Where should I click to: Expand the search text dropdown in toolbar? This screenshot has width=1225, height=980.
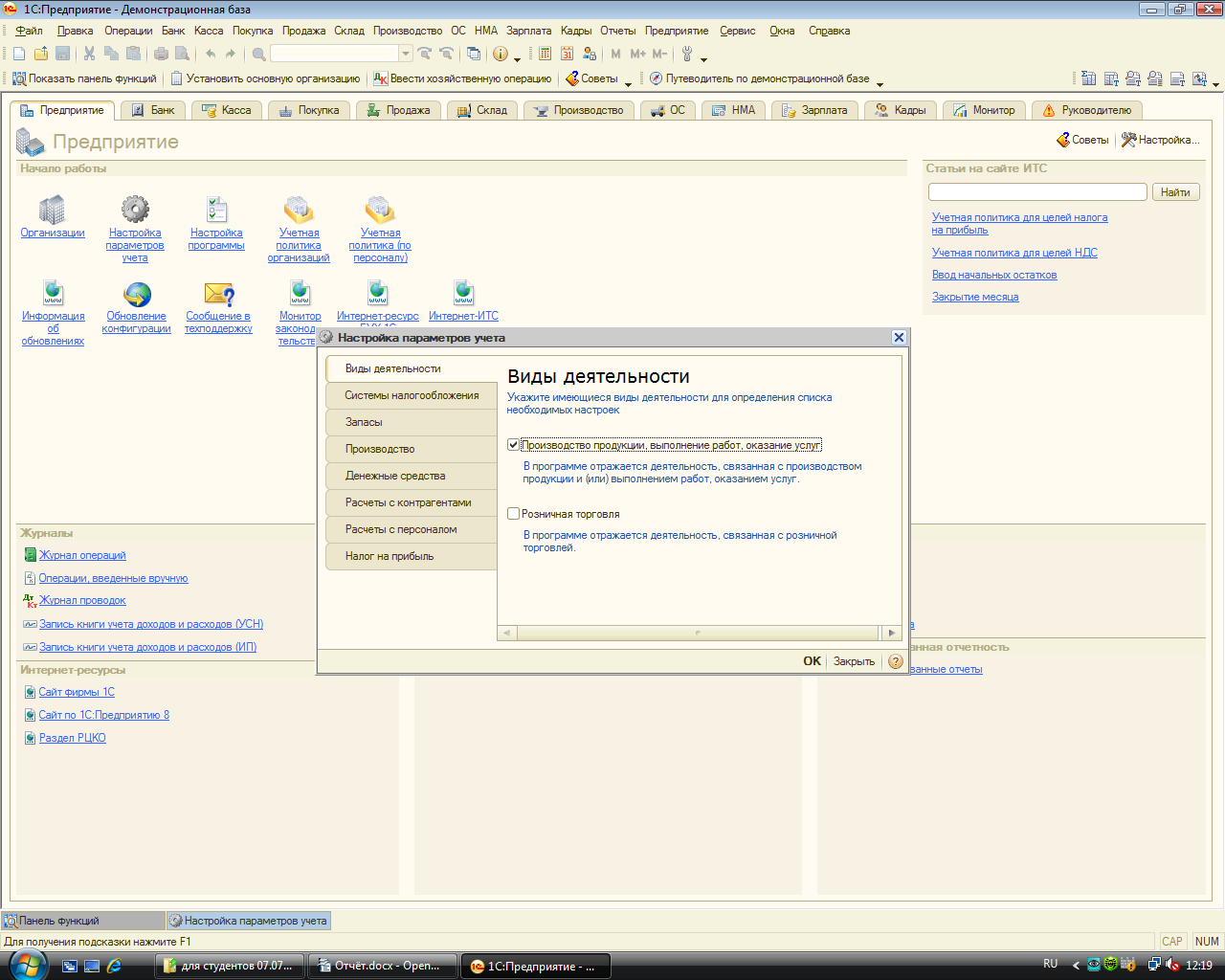406,54
